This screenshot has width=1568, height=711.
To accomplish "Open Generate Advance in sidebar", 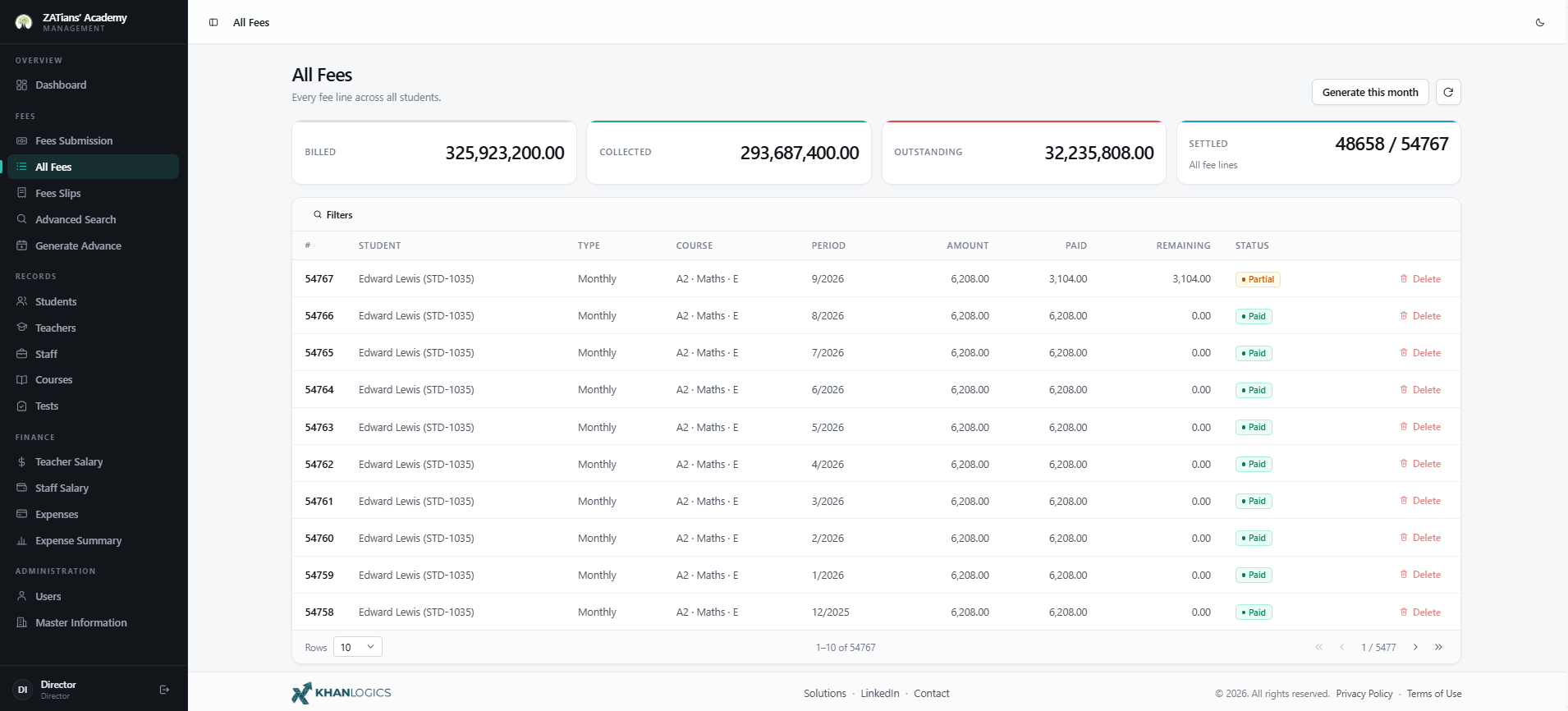I will pos(93,245).
